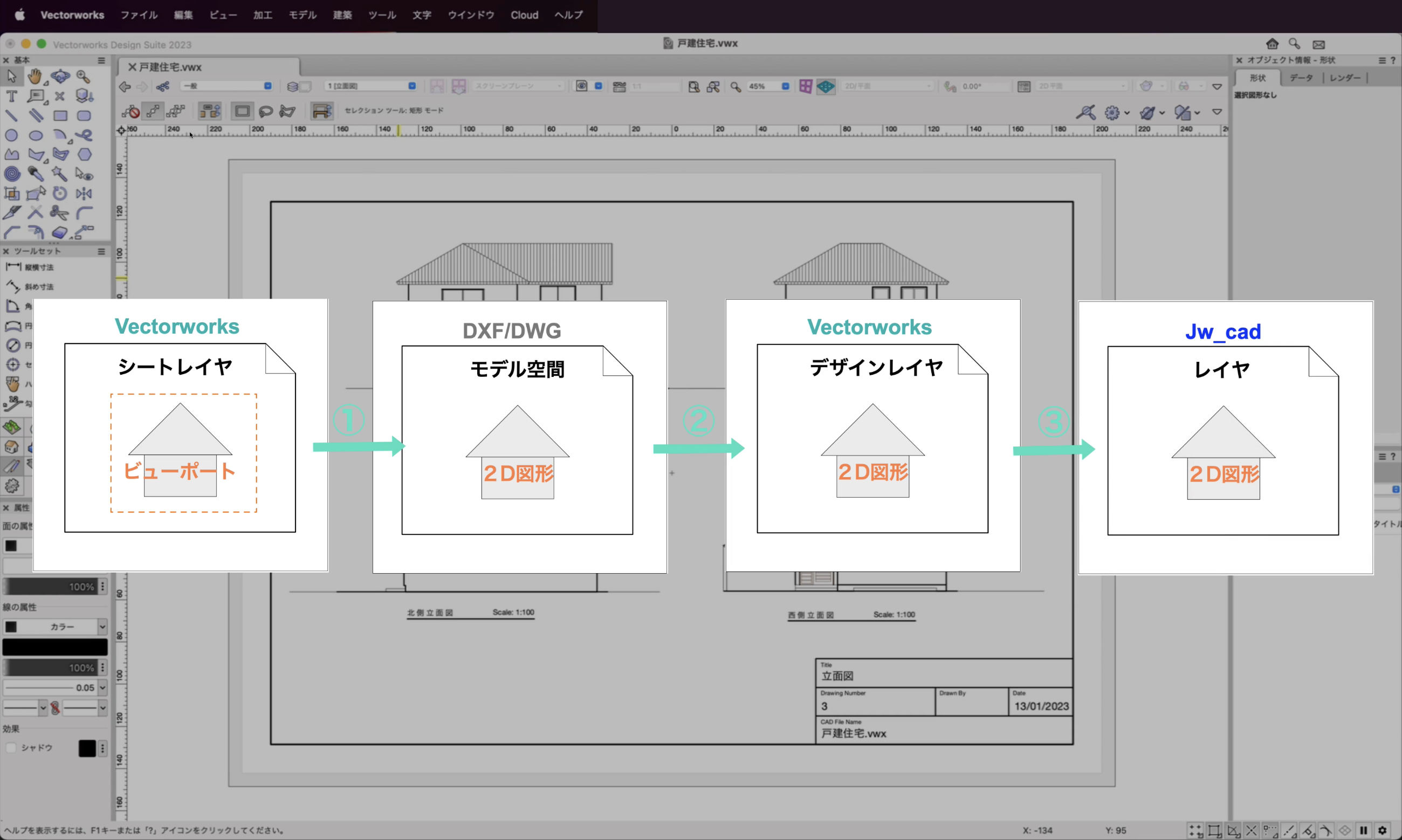This screenshot has width=1402, height=840.
Task: Open the モデル menu
Action: click(x=303, y=15)
